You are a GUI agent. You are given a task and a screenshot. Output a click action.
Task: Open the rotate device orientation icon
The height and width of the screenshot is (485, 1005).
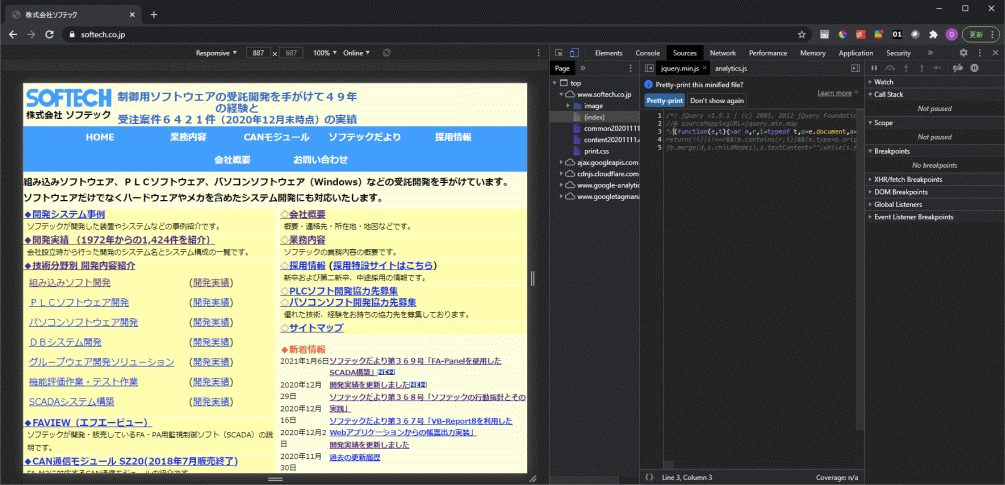[x=386, y=53]
